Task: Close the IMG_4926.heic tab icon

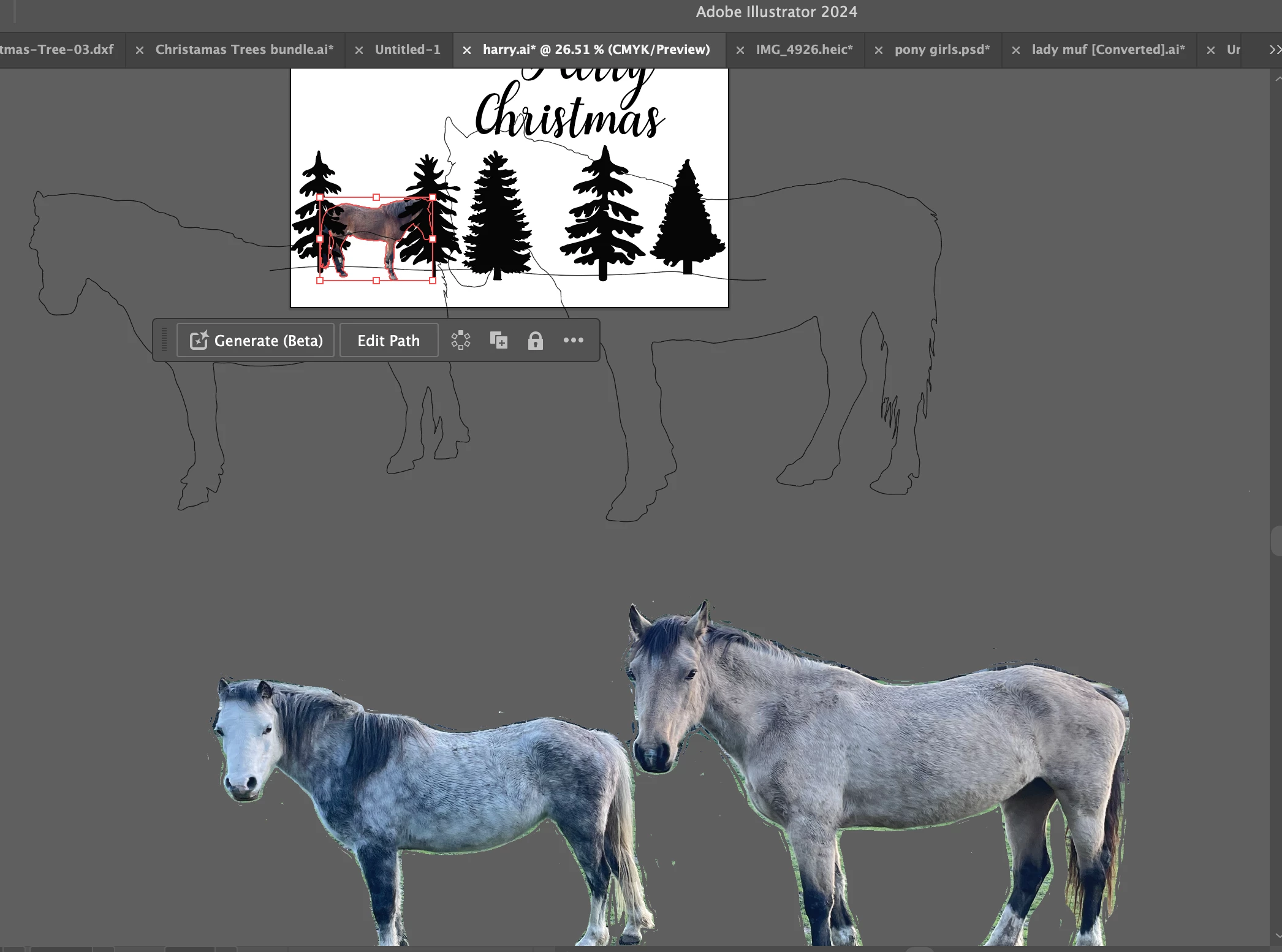Action: [740, 50]
